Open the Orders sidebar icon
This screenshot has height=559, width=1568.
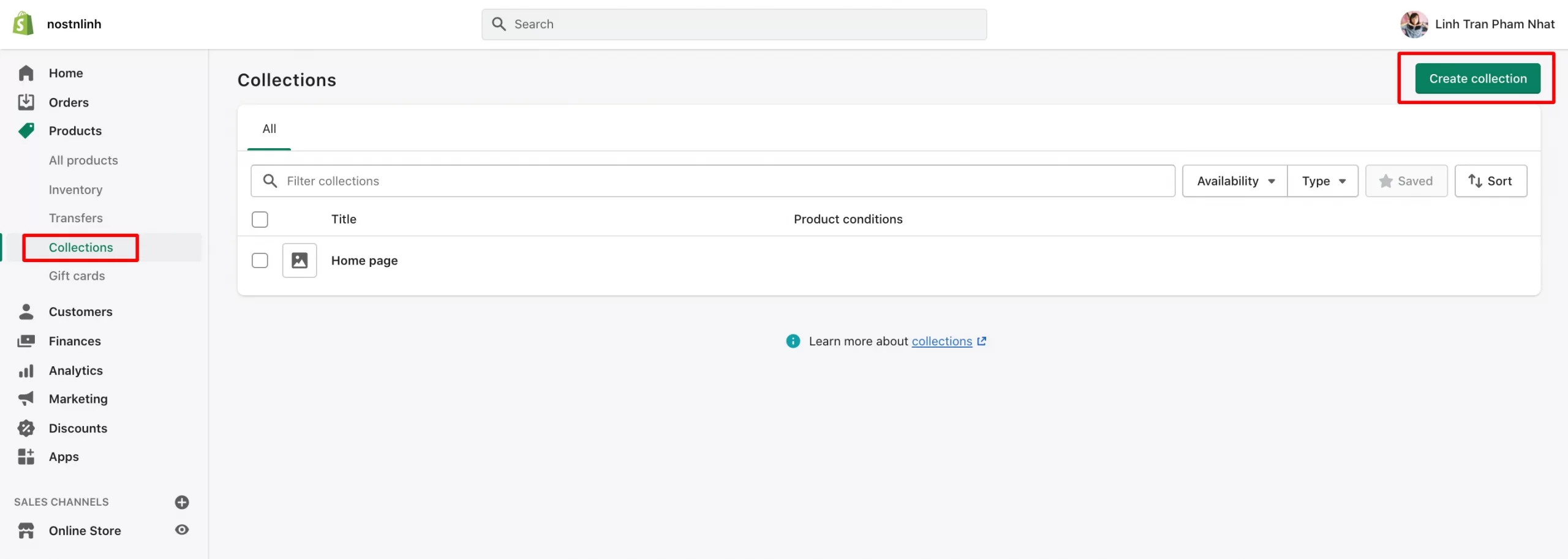pos(26,102)
